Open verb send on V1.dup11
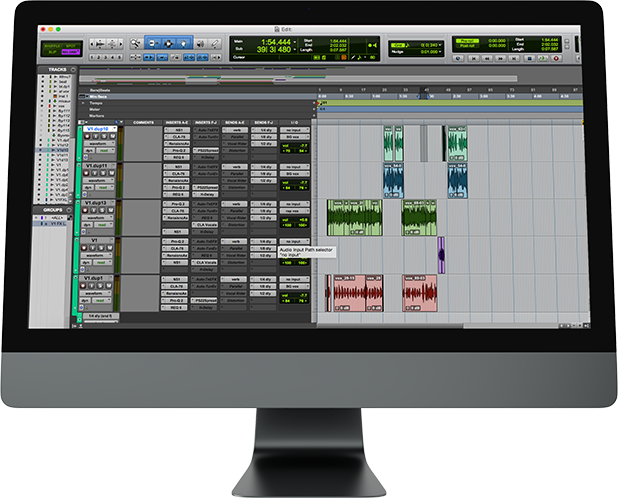The image size is (618, 498). [x=235, y=167]
